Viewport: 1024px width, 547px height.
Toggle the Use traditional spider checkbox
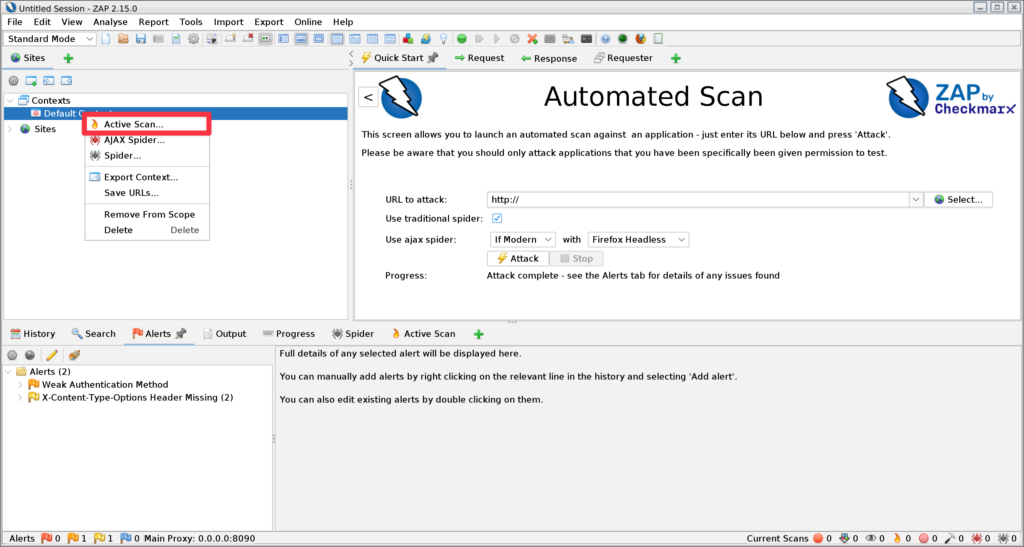pyautogui.click(x=497, y=218)
